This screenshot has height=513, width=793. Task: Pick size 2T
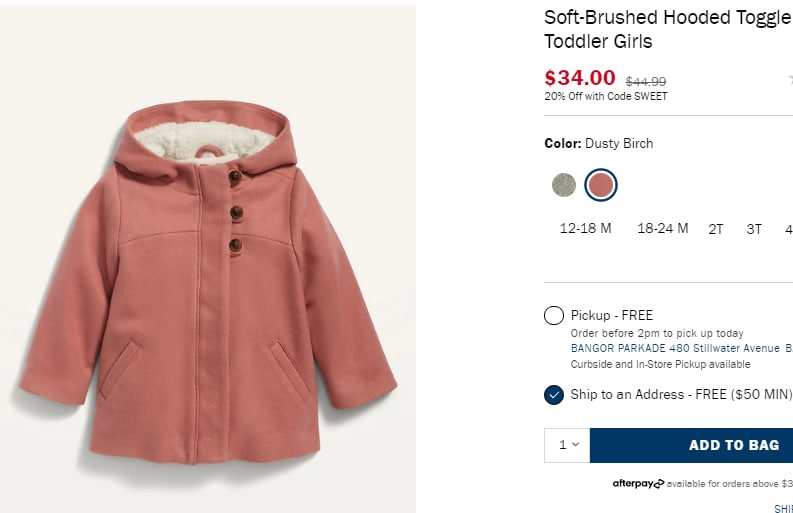coord(716,229)
